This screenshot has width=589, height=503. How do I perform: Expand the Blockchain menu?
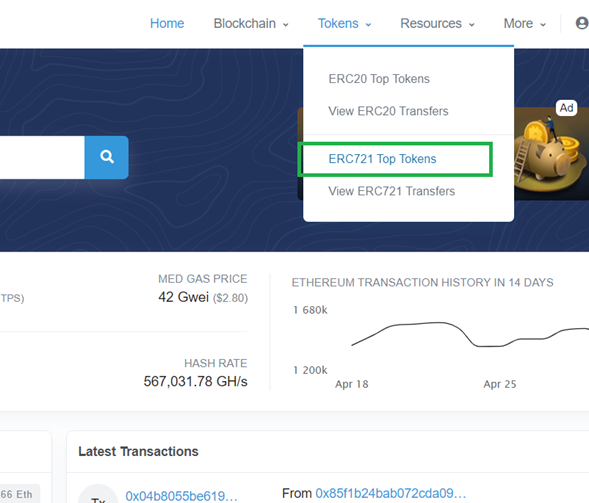point(251,23)
